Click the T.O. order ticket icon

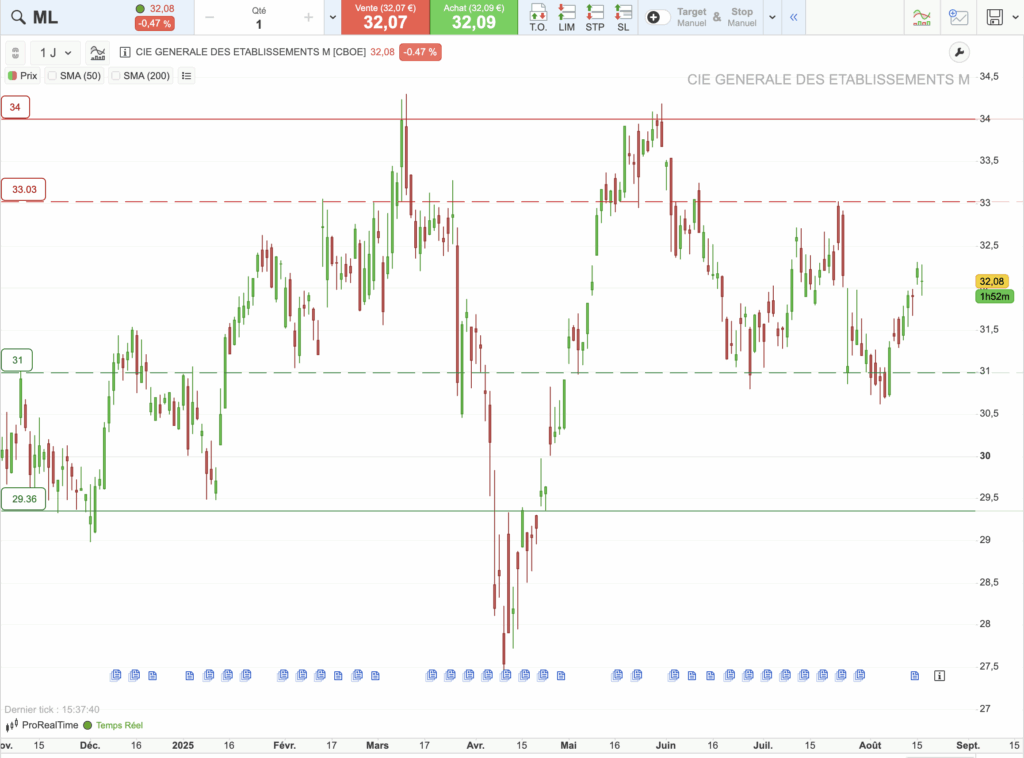(538, 17)
